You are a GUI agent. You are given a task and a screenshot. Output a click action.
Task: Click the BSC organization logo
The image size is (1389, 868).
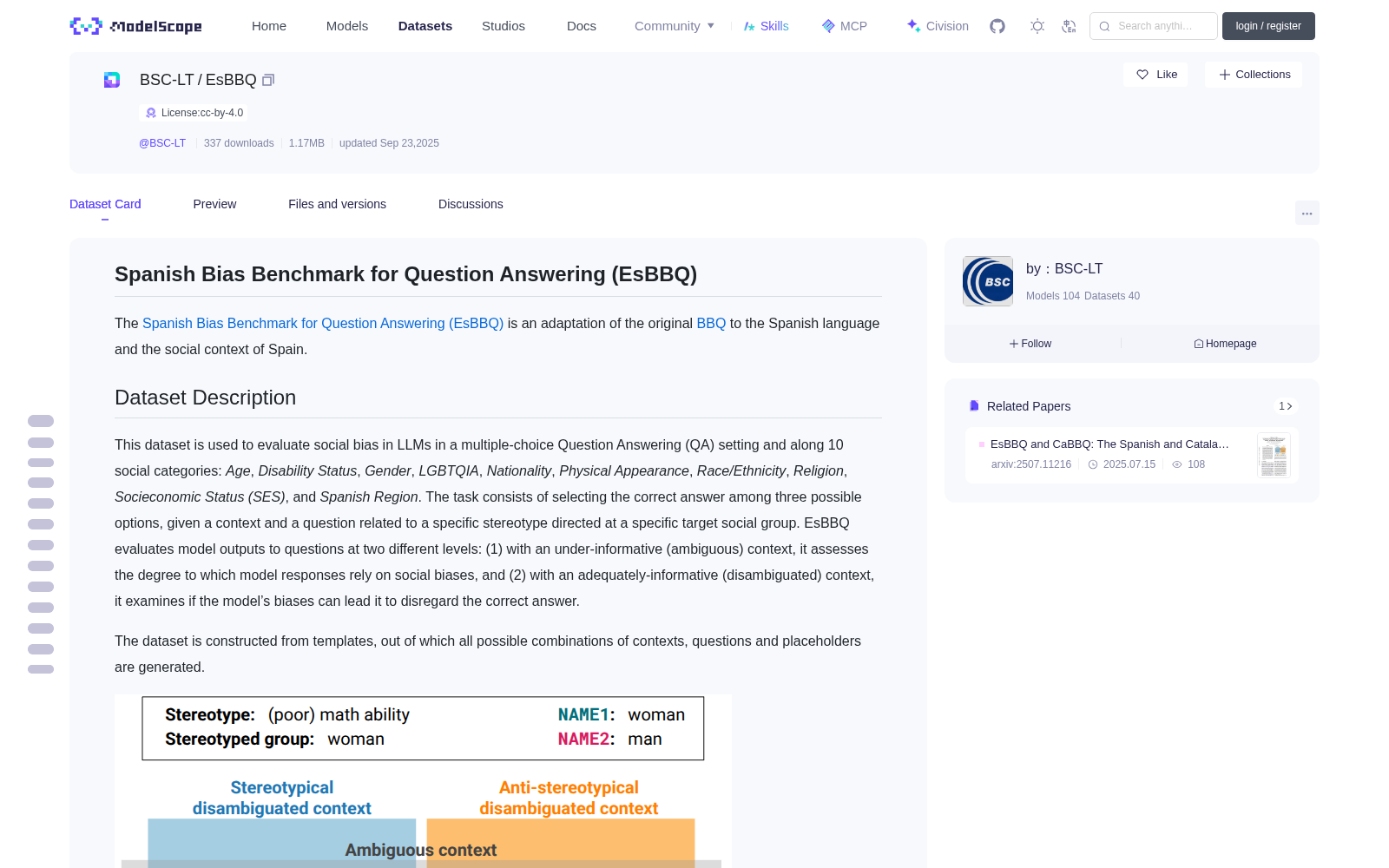[x=988, y=281]
